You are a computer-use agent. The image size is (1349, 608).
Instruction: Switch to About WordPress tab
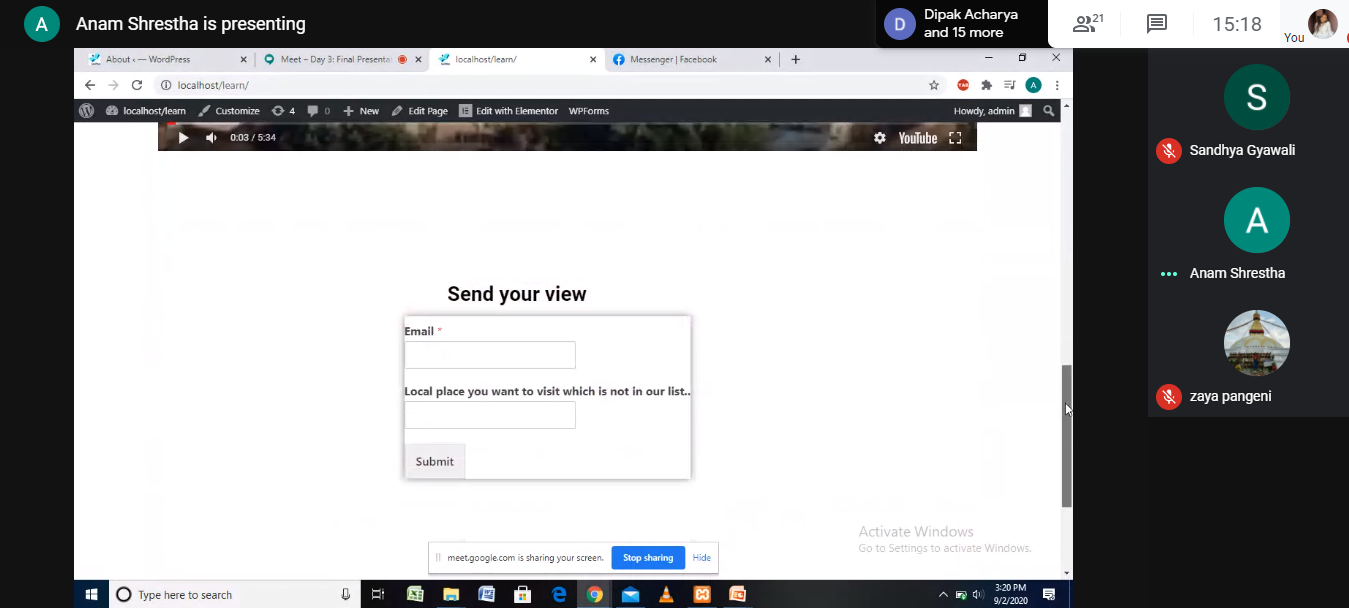coord(167,59)
